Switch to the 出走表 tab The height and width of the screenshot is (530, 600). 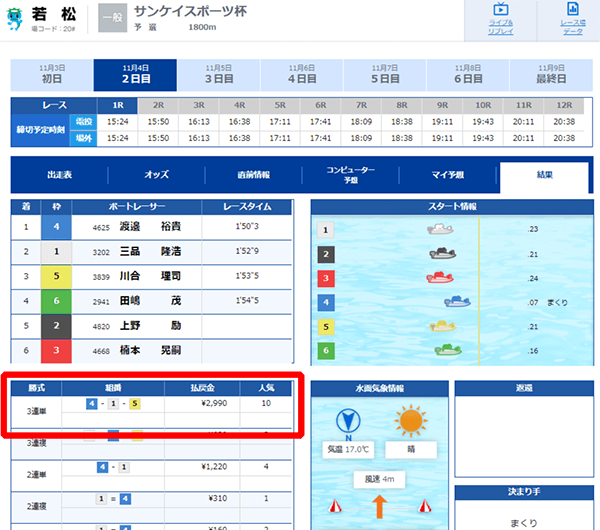point(59,175)
